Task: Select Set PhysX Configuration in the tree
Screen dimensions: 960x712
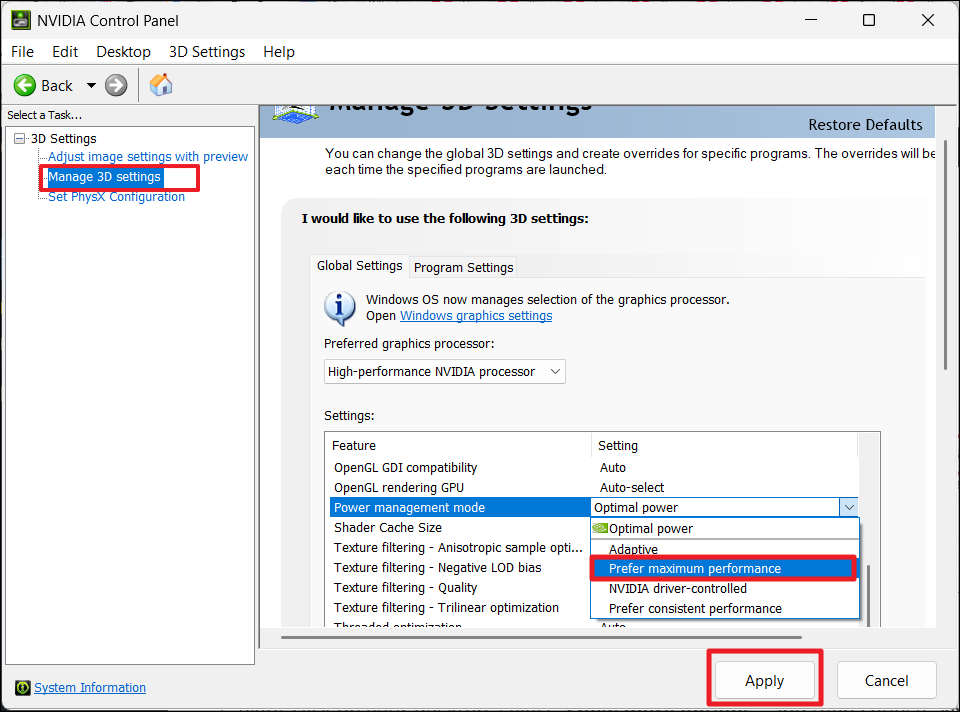Action: [x=116, y=197]
